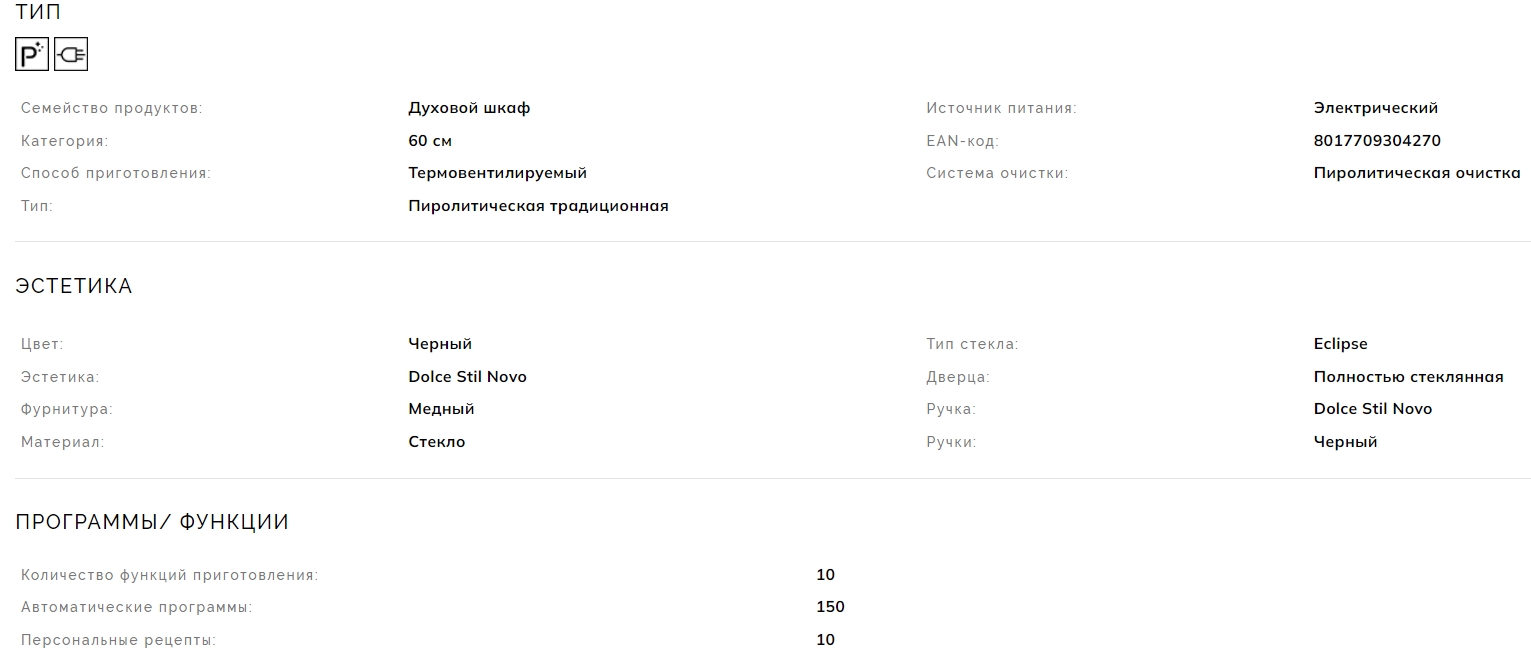Click the Пиролитическая очистка value
This screenshot has width=1531, height=672.
(1416, 173)
